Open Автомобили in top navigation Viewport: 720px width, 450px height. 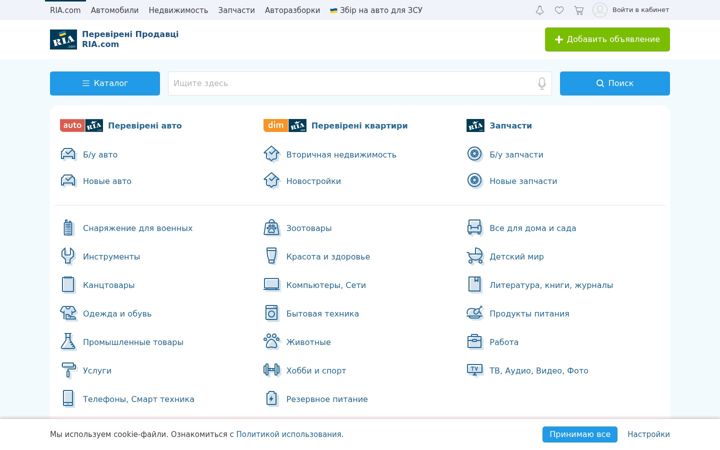pyautogui.click(x=114, y=10)
